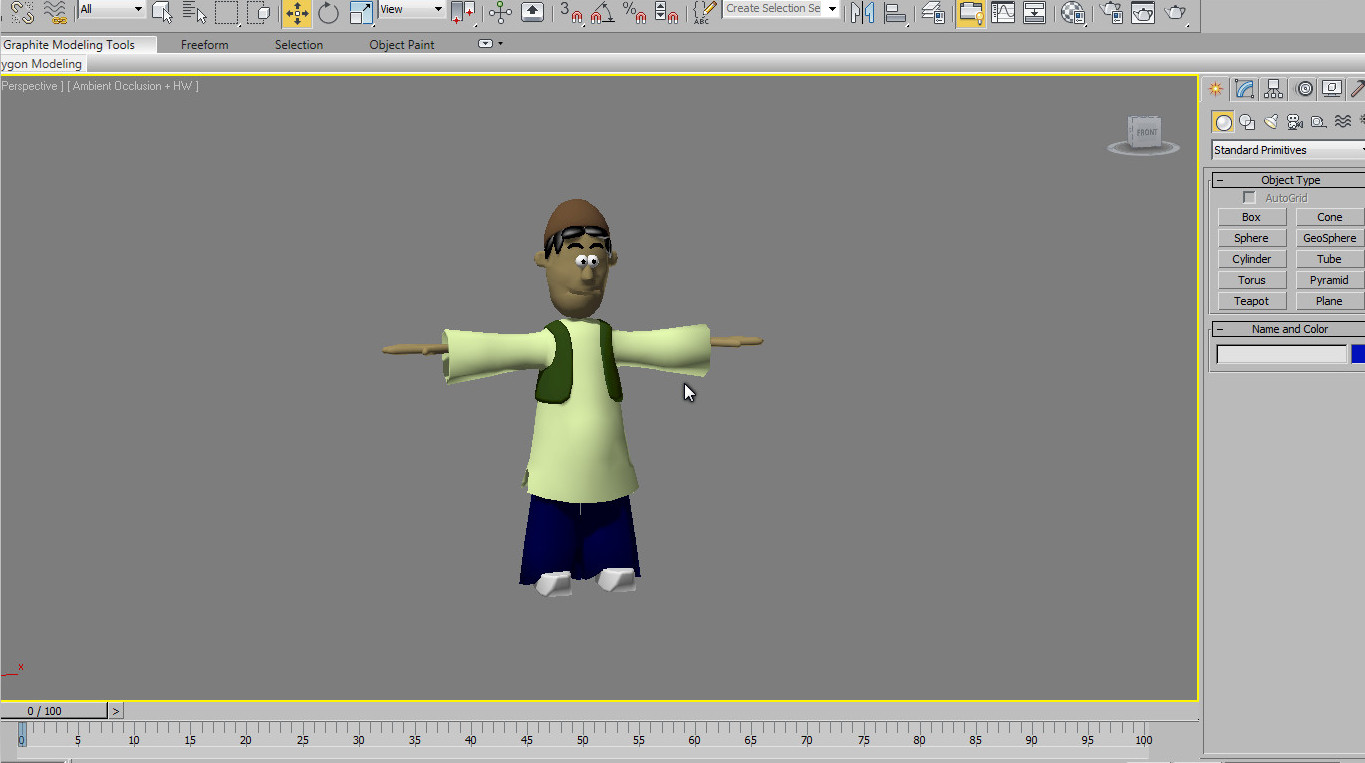1365x763 pixels.
Task: Click the Teapot primitive button
Action: coord(1252,301)
